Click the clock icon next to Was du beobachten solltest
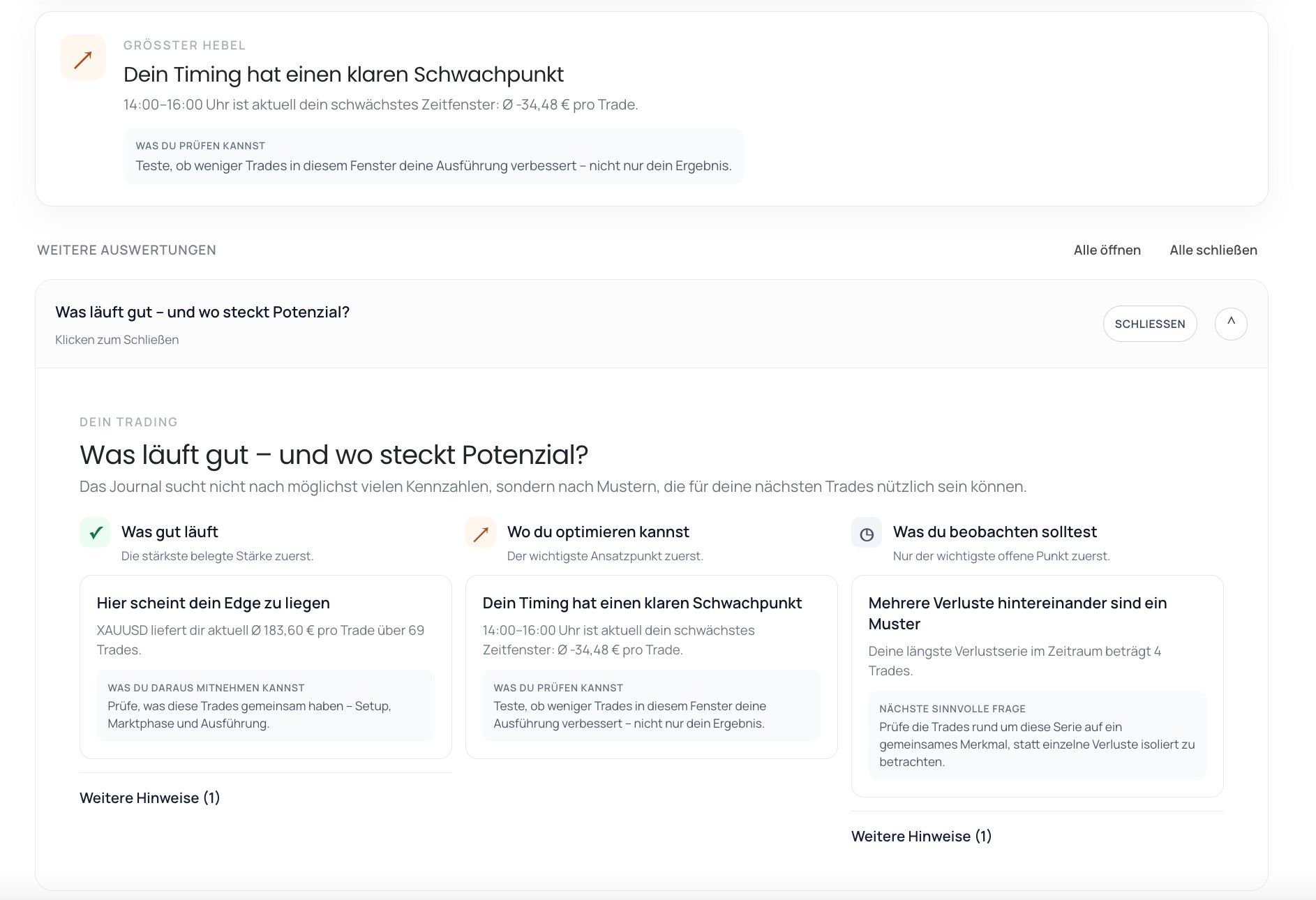 coord(867,533)
